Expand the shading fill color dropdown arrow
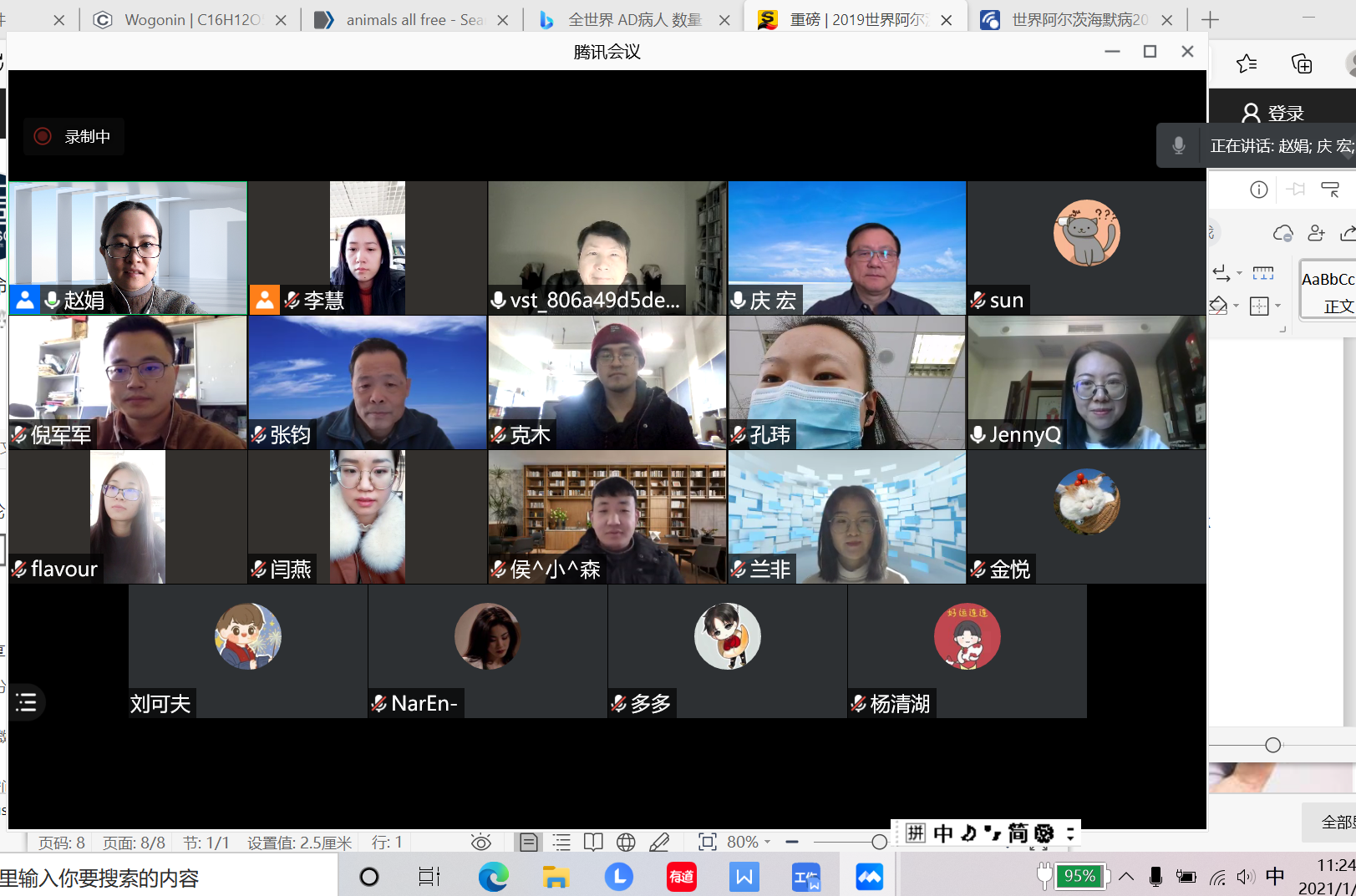The height and width of the screenshot is (896, 1356). 1237,306
